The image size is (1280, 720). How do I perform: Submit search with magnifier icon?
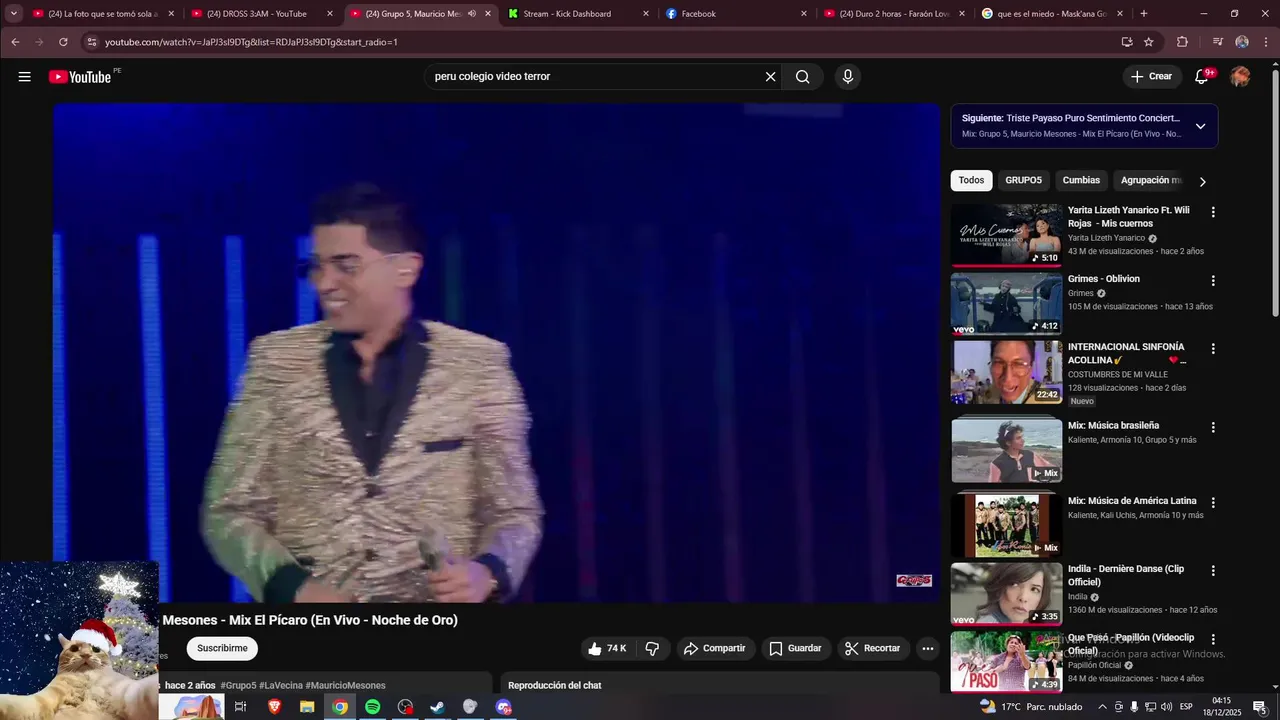coord(803,77)
